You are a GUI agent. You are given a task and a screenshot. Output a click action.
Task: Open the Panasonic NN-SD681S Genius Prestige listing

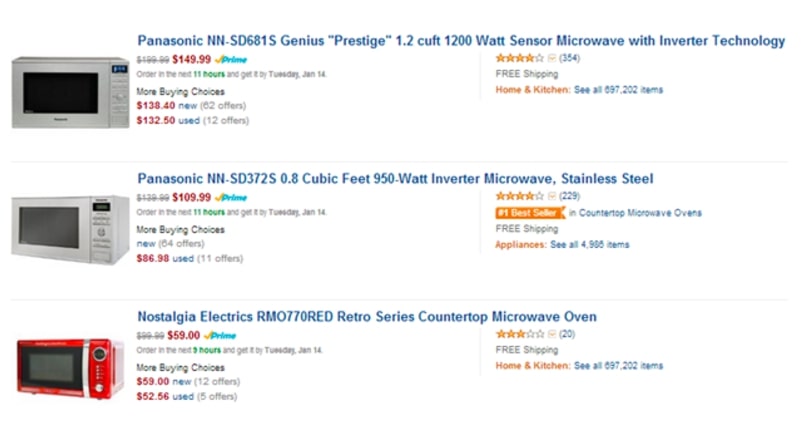460,41
